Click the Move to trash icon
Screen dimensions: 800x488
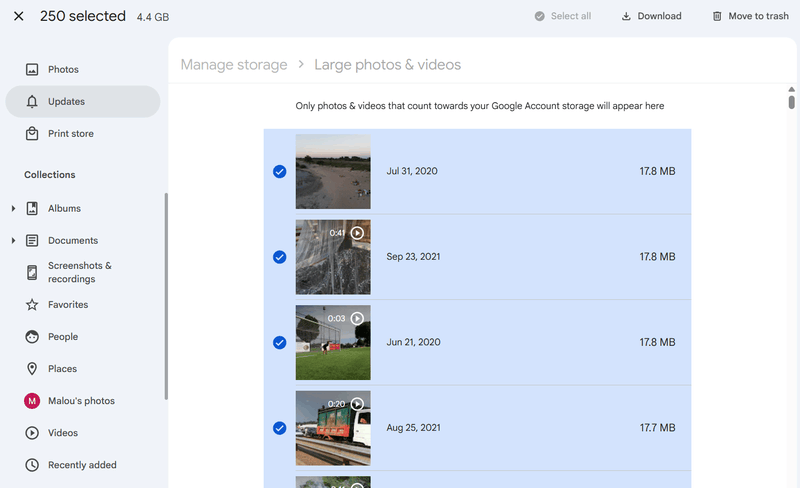pos(717,16)
